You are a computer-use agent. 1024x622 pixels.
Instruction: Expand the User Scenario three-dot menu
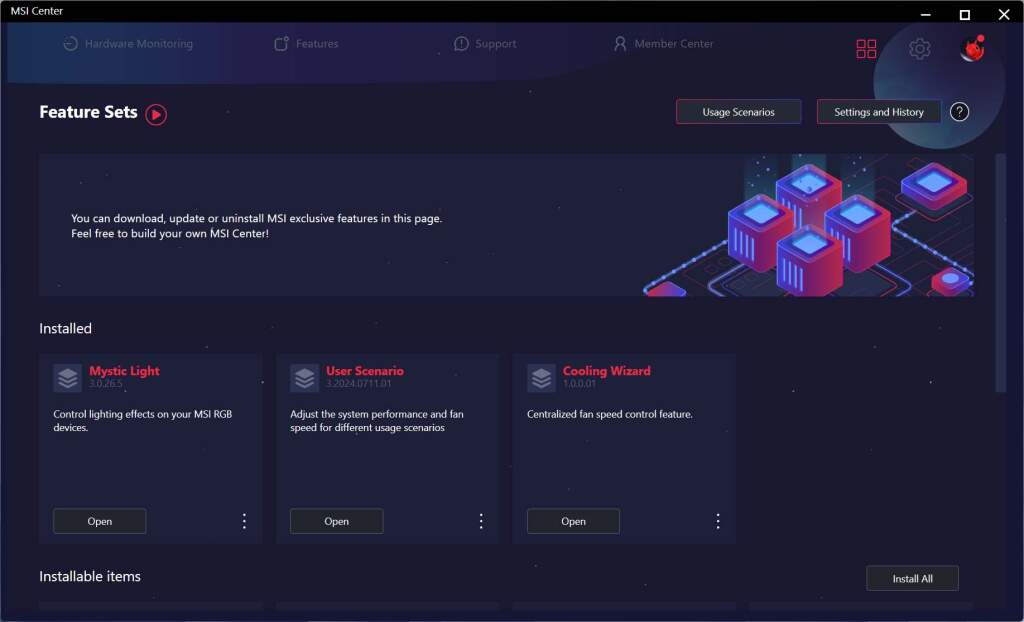[x=481, y=521]
